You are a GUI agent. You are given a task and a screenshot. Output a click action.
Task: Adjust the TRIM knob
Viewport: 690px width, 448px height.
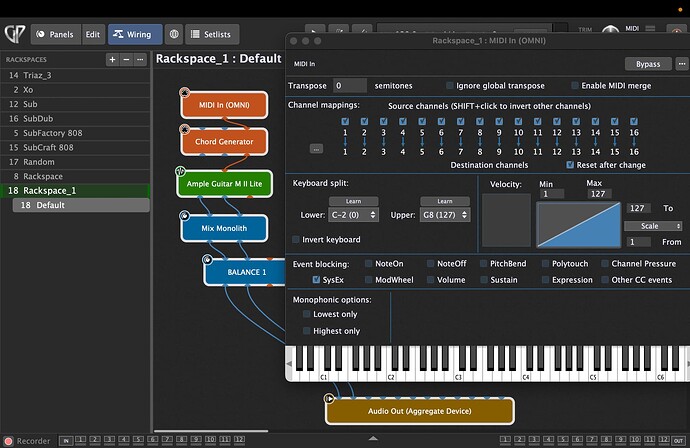[610, 30]
